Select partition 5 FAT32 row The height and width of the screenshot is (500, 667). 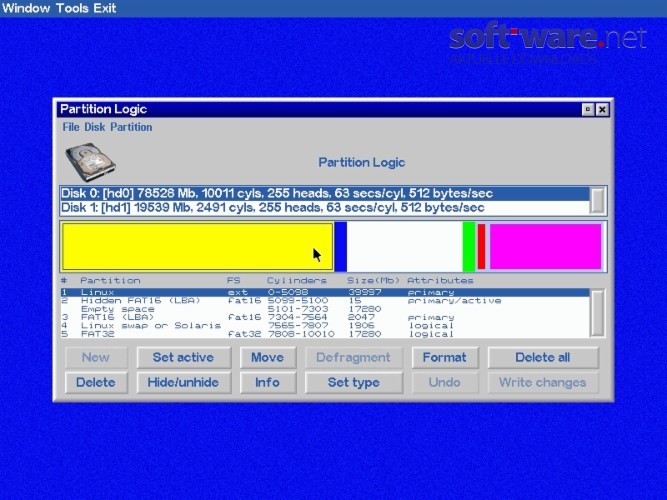325,334
